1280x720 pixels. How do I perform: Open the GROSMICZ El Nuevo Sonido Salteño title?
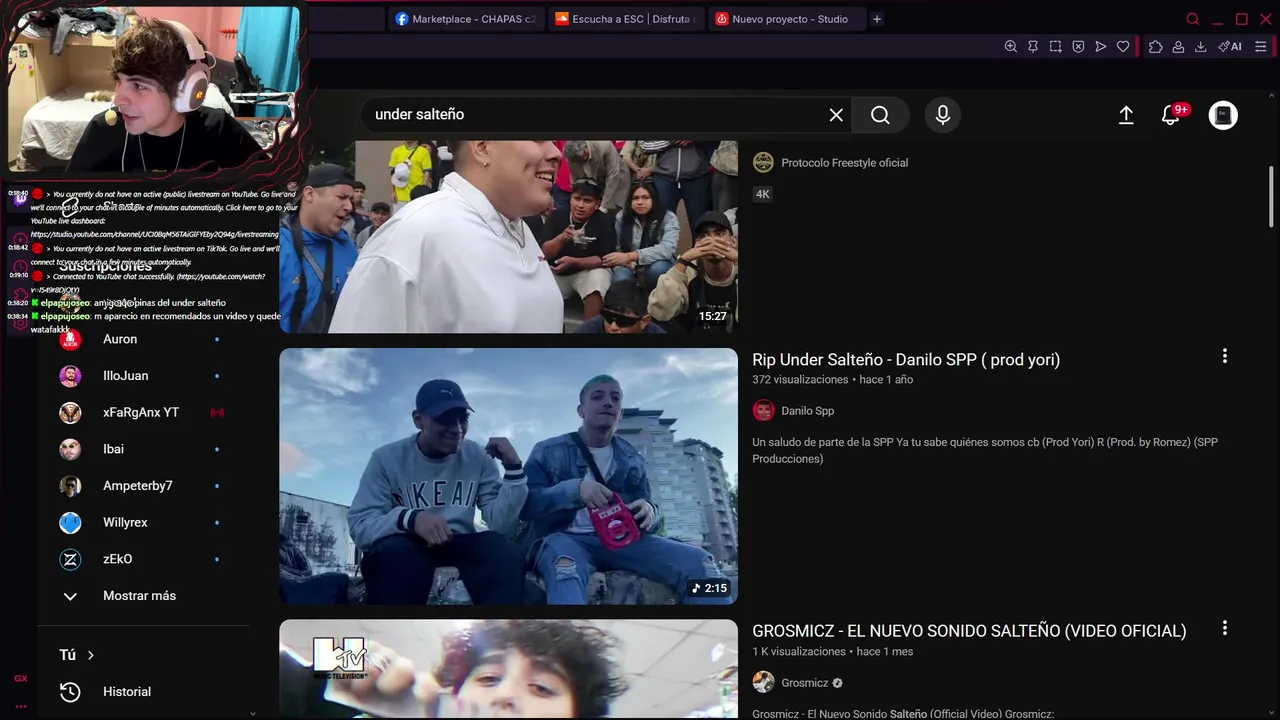[969, 631]
